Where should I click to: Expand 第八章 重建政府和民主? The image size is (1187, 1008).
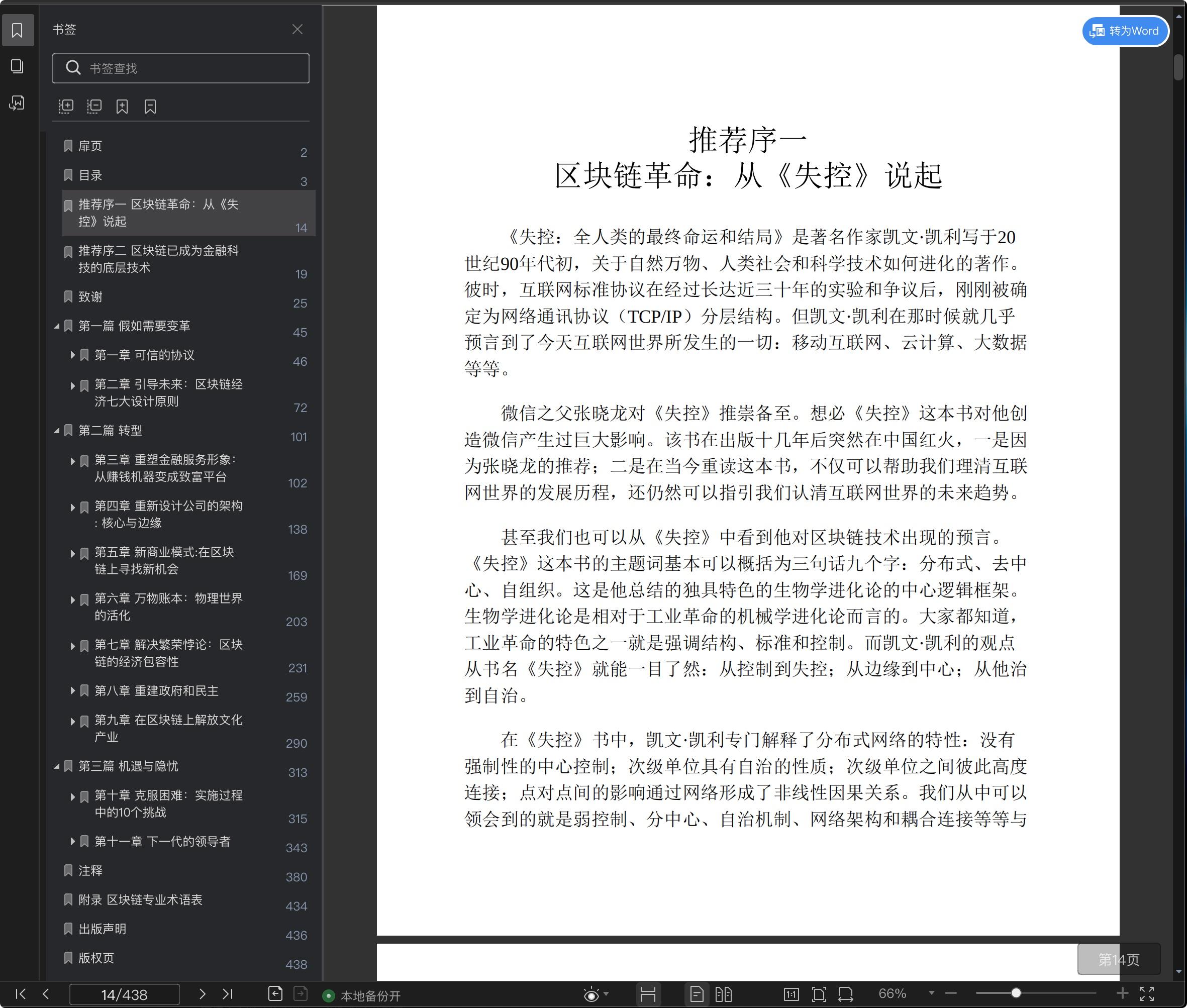coord(72,691)
